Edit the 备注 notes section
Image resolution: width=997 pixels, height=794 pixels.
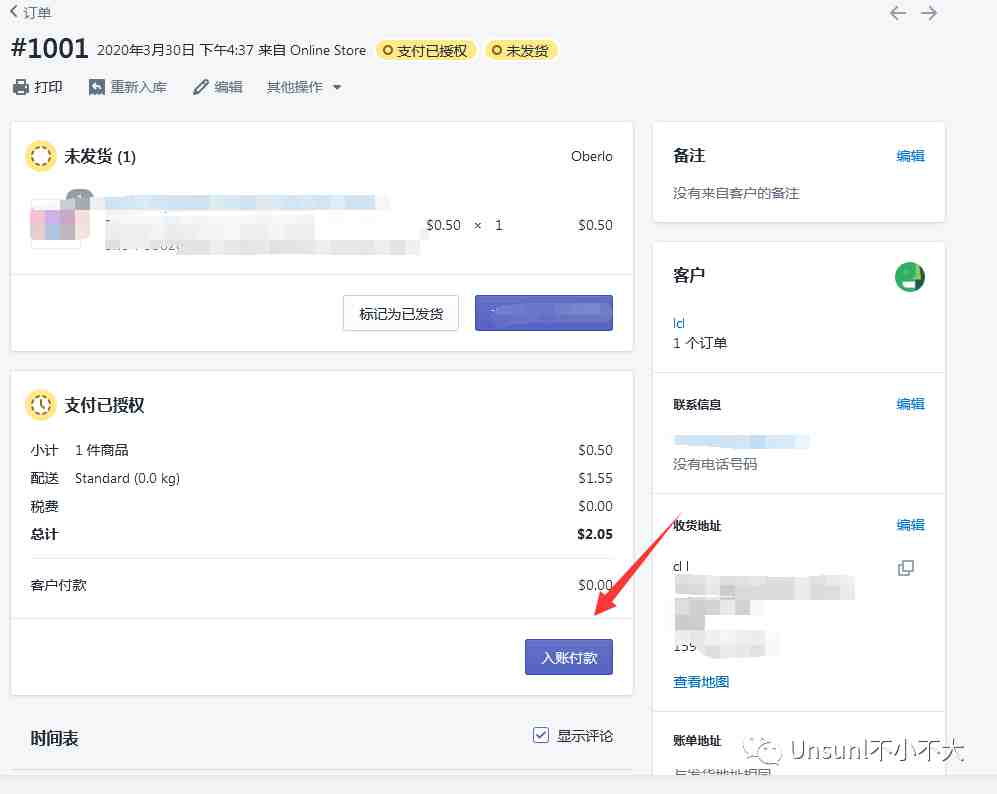click(910, 156)
